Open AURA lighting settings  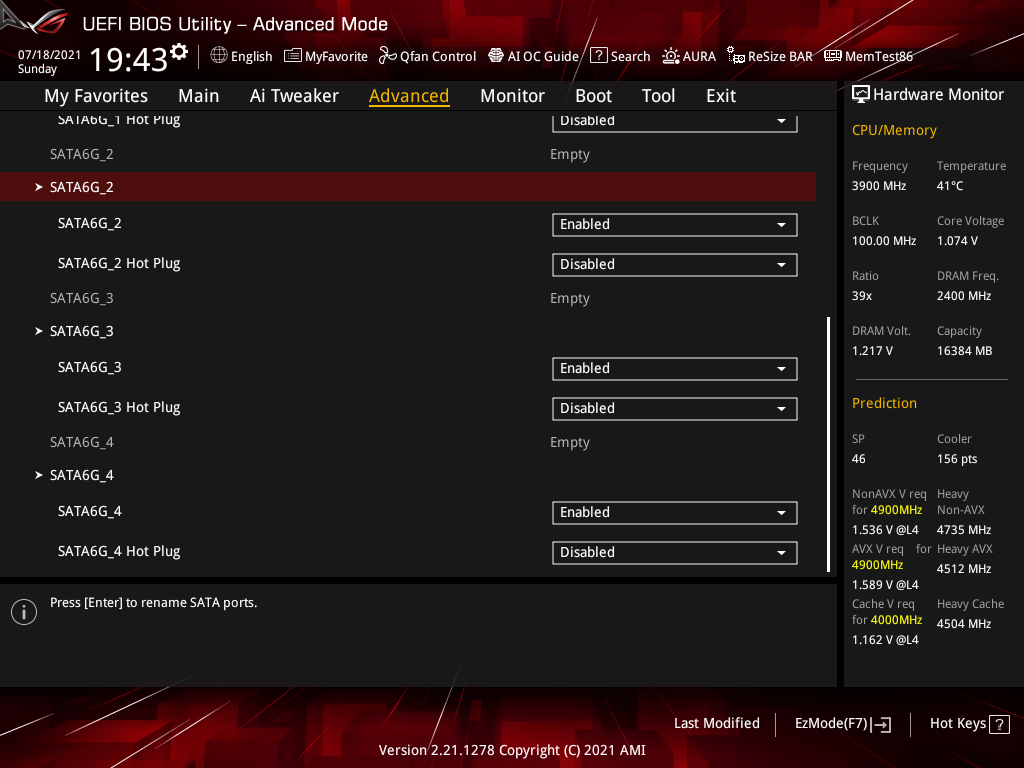(689, 56)
